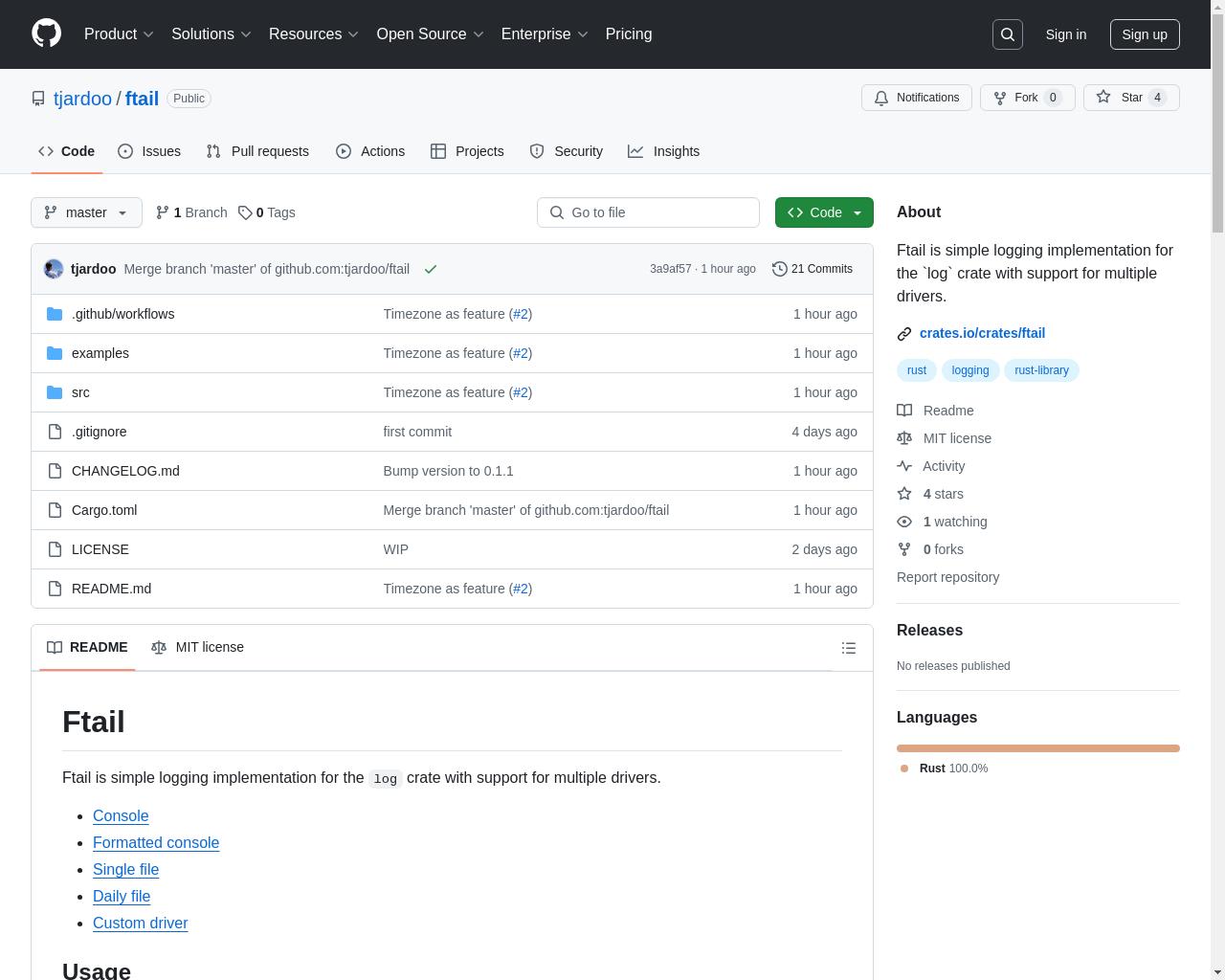Click the link icon beside crates.io URL
The image size is (1225, 980).
click(904, 334)
